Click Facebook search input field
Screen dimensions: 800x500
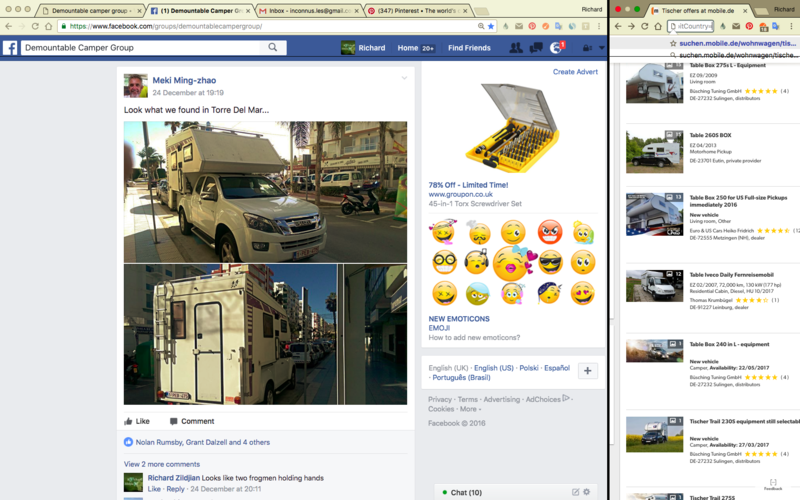click(141, 47)
